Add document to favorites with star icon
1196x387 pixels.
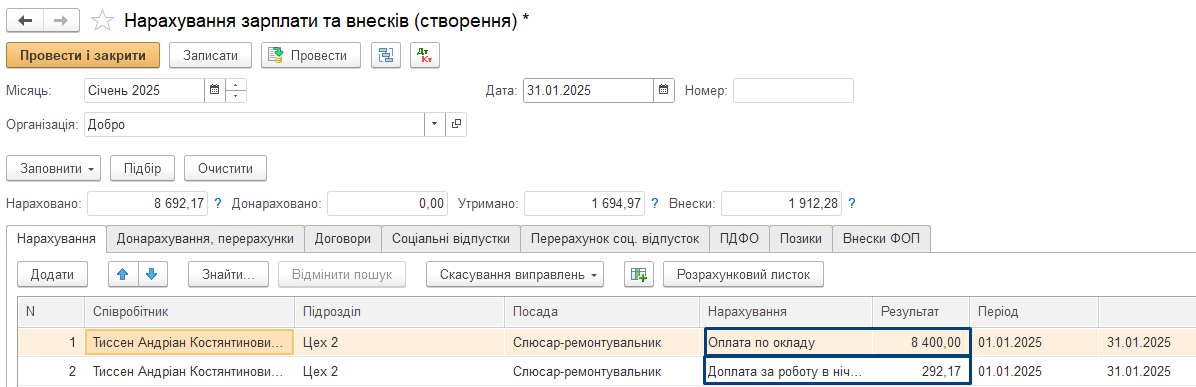(102, 21)
